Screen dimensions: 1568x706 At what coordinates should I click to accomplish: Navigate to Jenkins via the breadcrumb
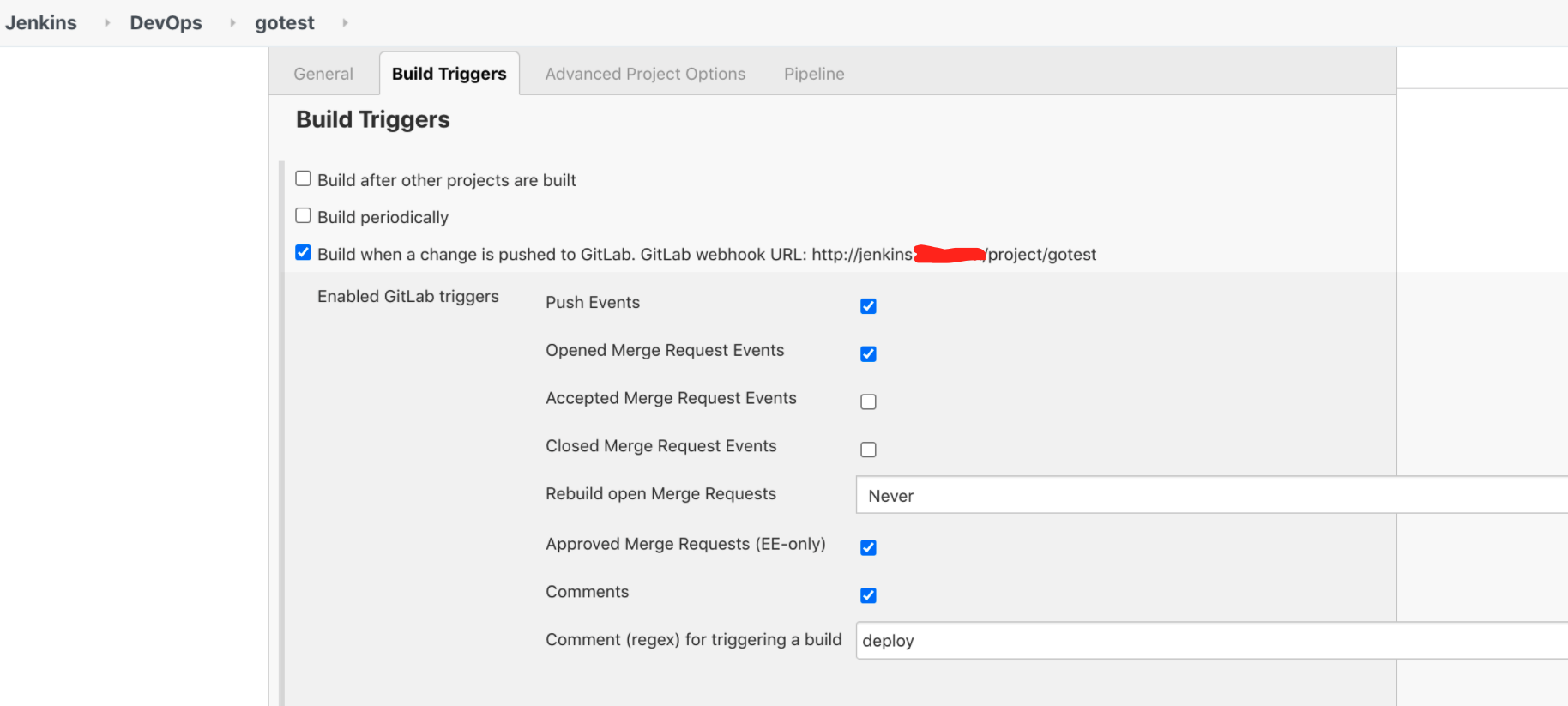(42, 22)
